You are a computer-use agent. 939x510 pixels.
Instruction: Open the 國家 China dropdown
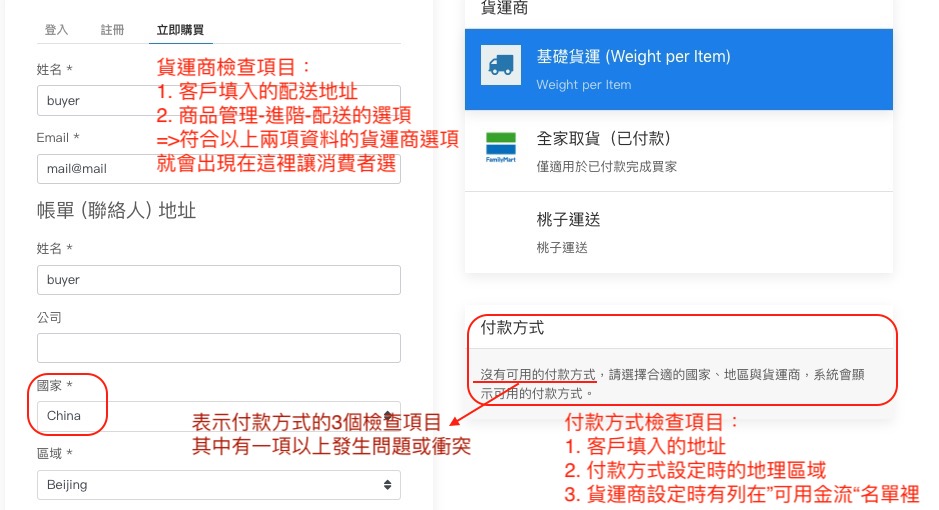219,416
